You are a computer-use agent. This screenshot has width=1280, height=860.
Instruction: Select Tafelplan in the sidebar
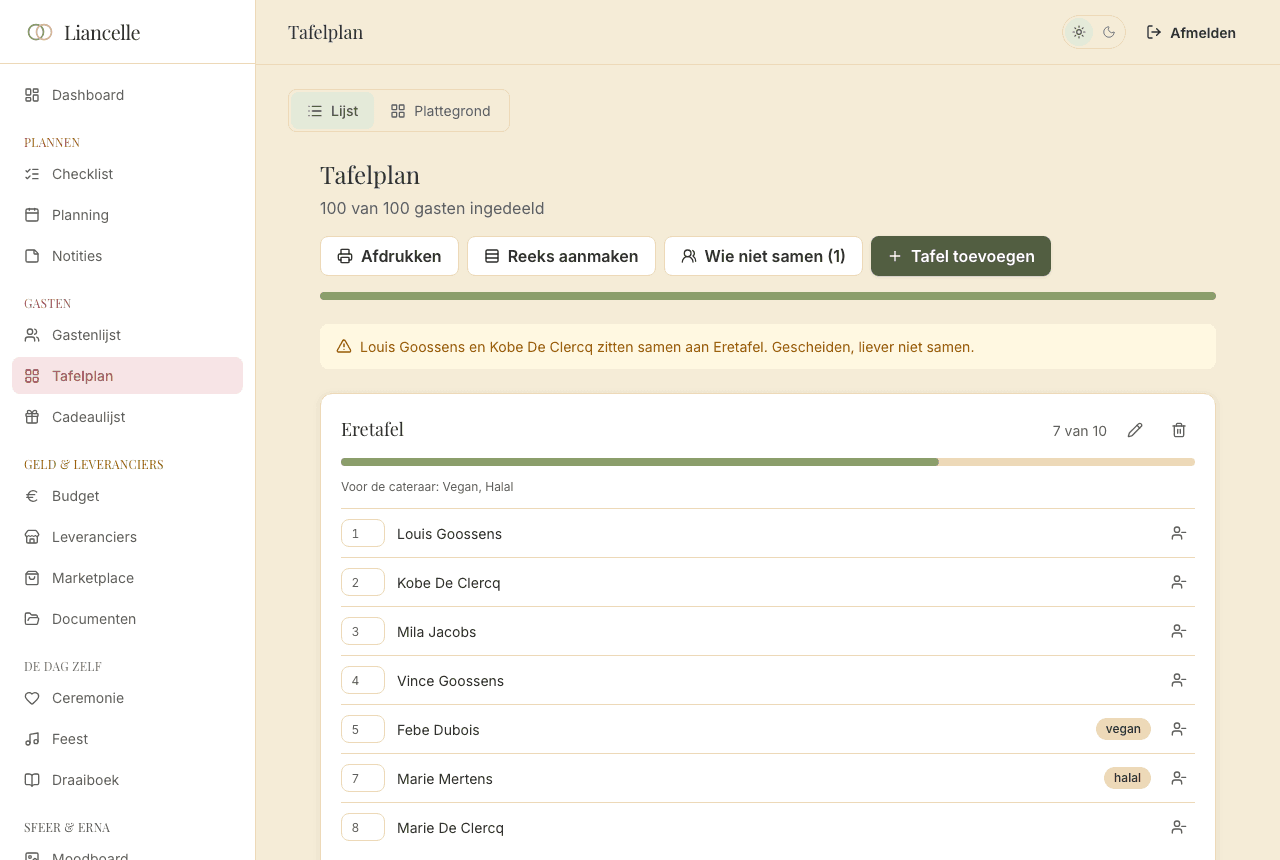tap(127, 376)
